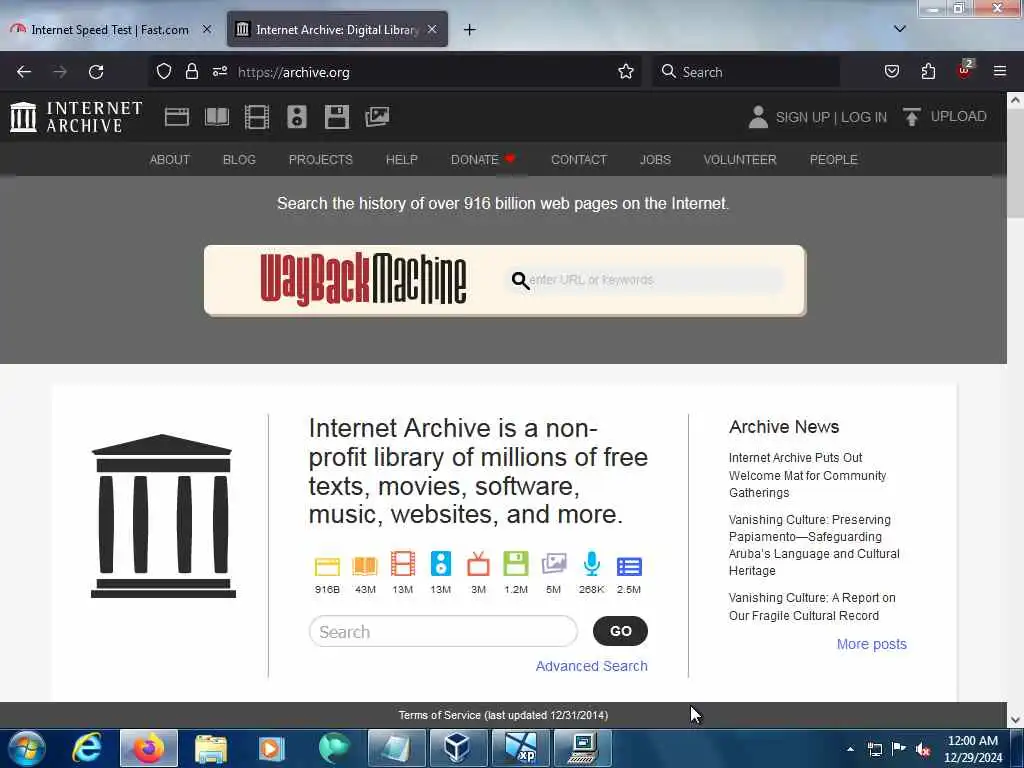Open the More posts link

click(x=872, y=644)
